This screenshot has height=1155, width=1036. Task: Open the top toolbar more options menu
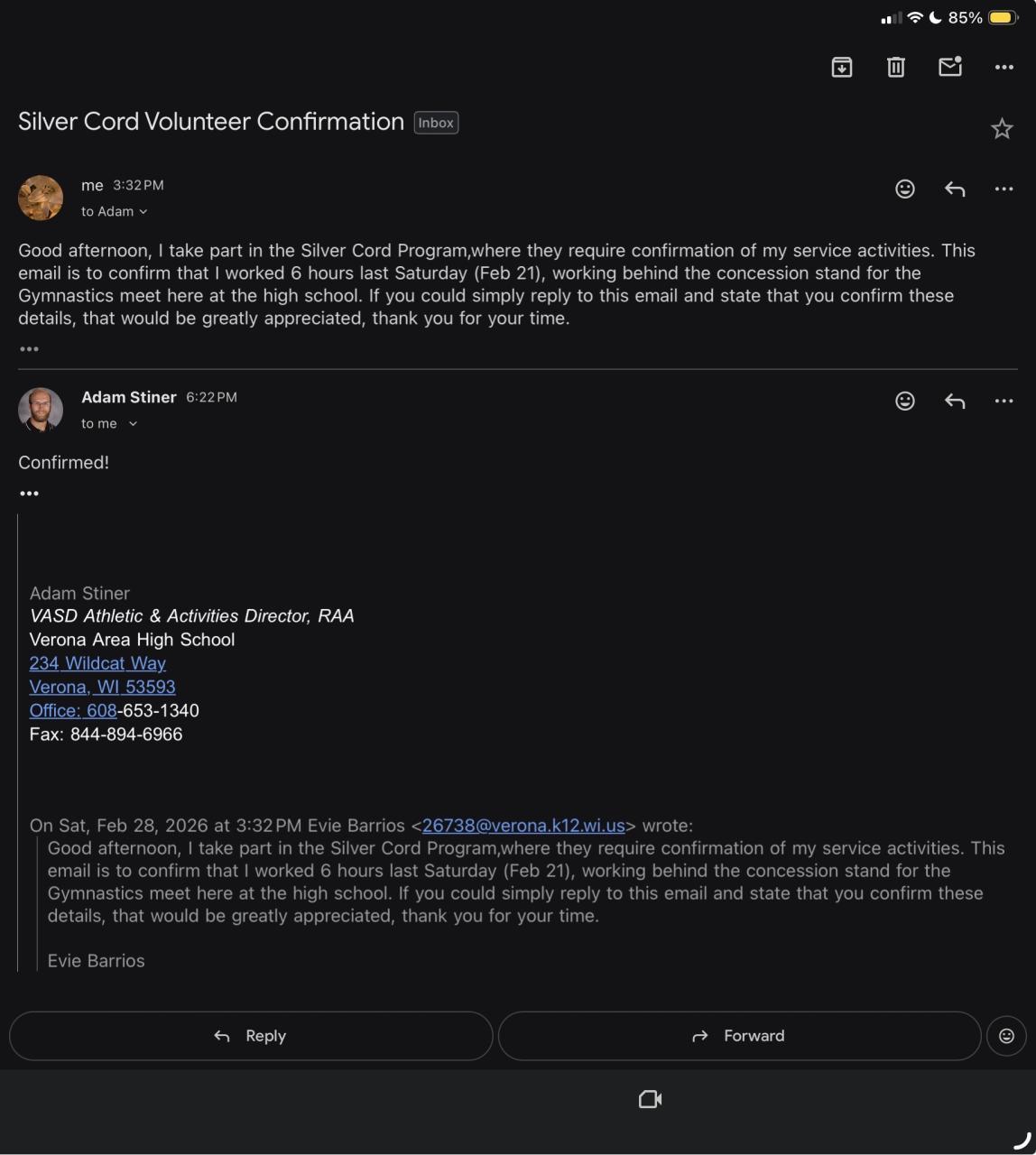click(x=1004, y=67)
